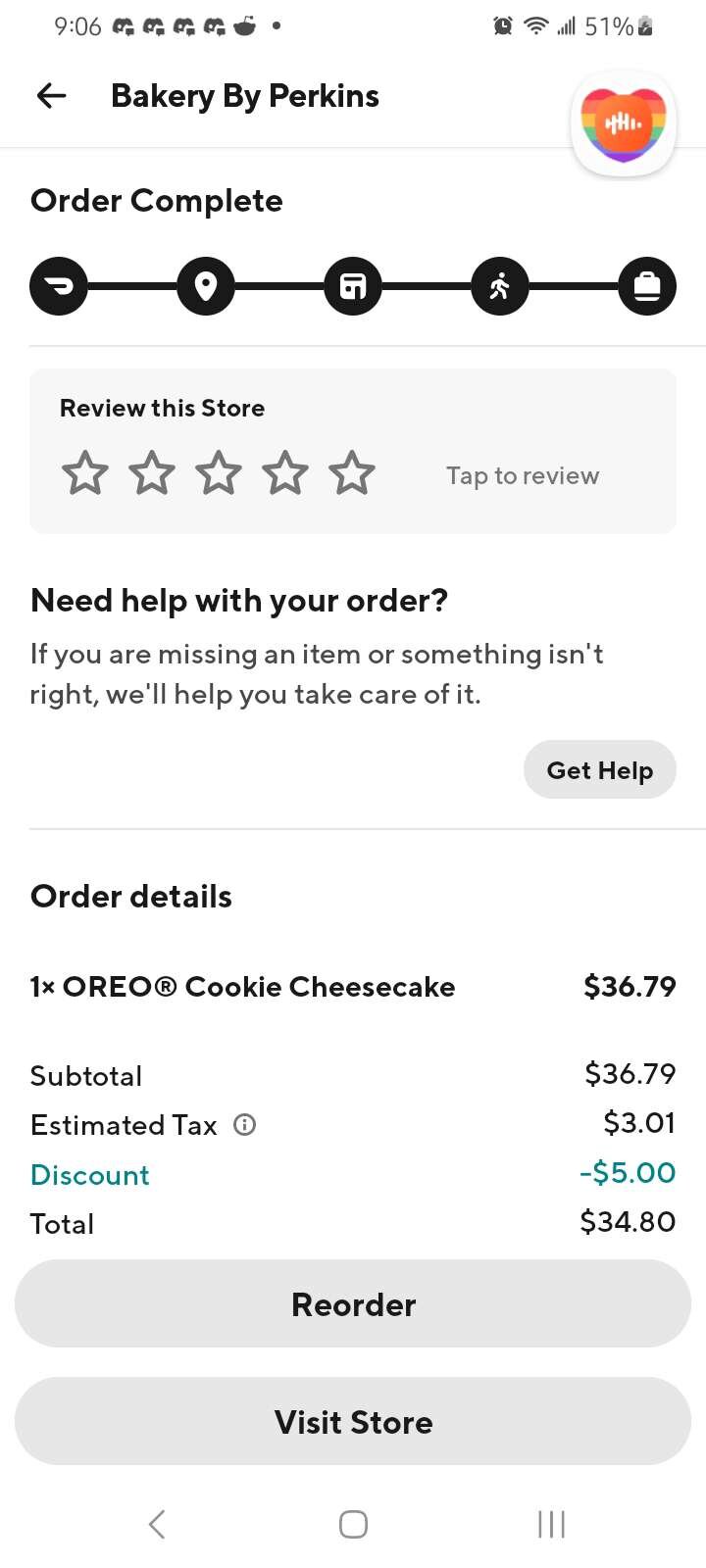Rate the store five stars
This screenshot has height=1568, width=706.
(352, 474)
